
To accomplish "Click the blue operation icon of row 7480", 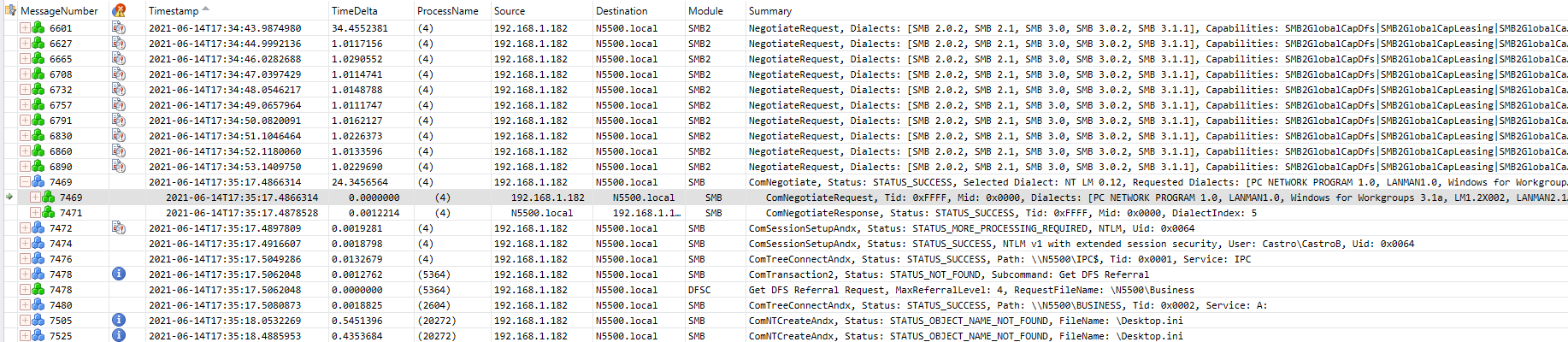I will 38,305.
